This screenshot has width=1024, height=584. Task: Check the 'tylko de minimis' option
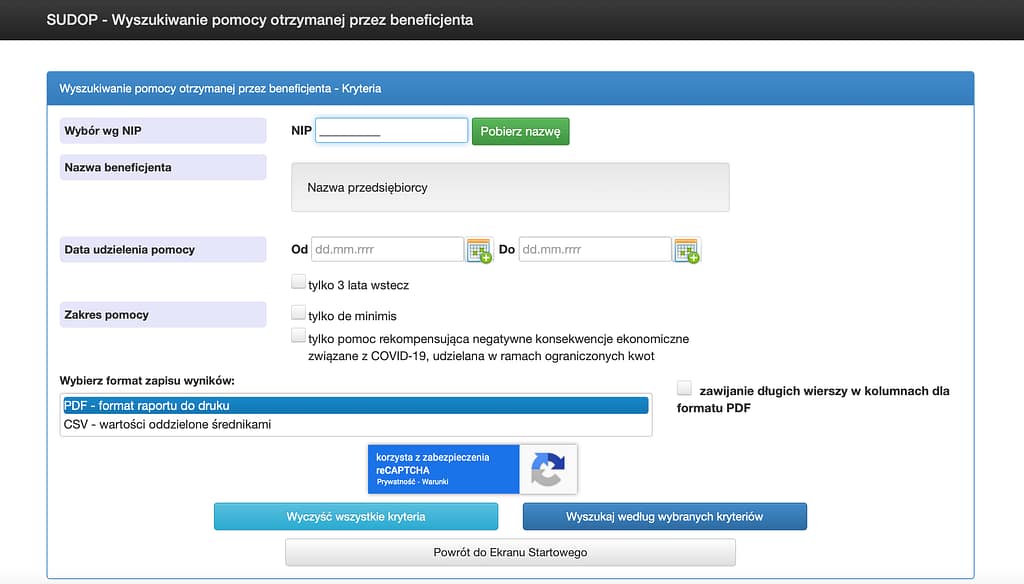[x=298, y=313]
